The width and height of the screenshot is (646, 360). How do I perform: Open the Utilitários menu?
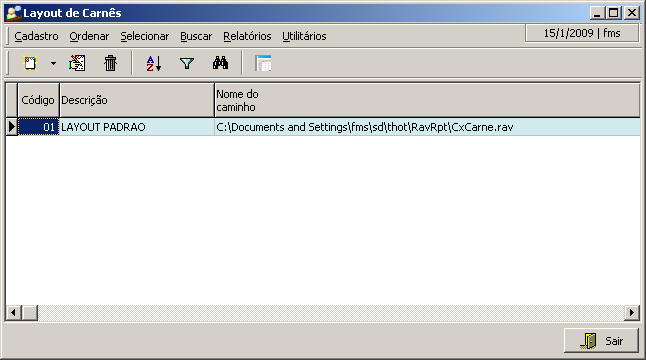[304, 36]
